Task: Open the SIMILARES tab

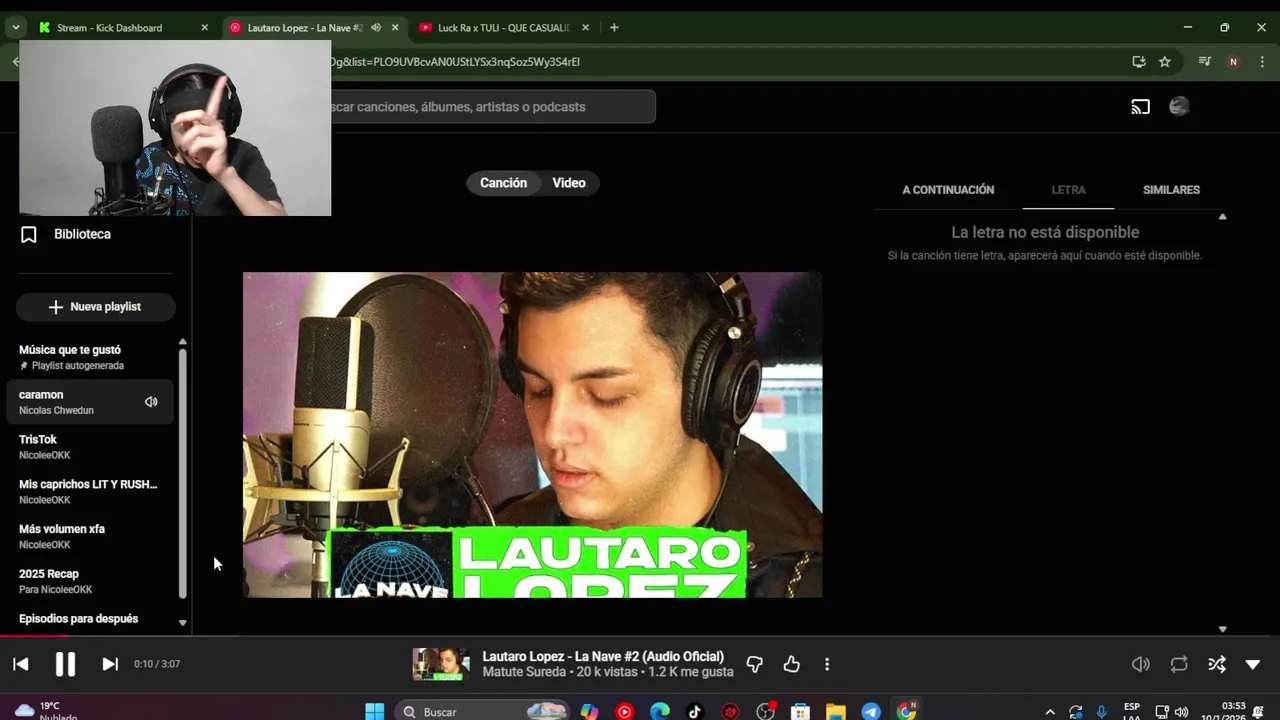Action: 1171,190
